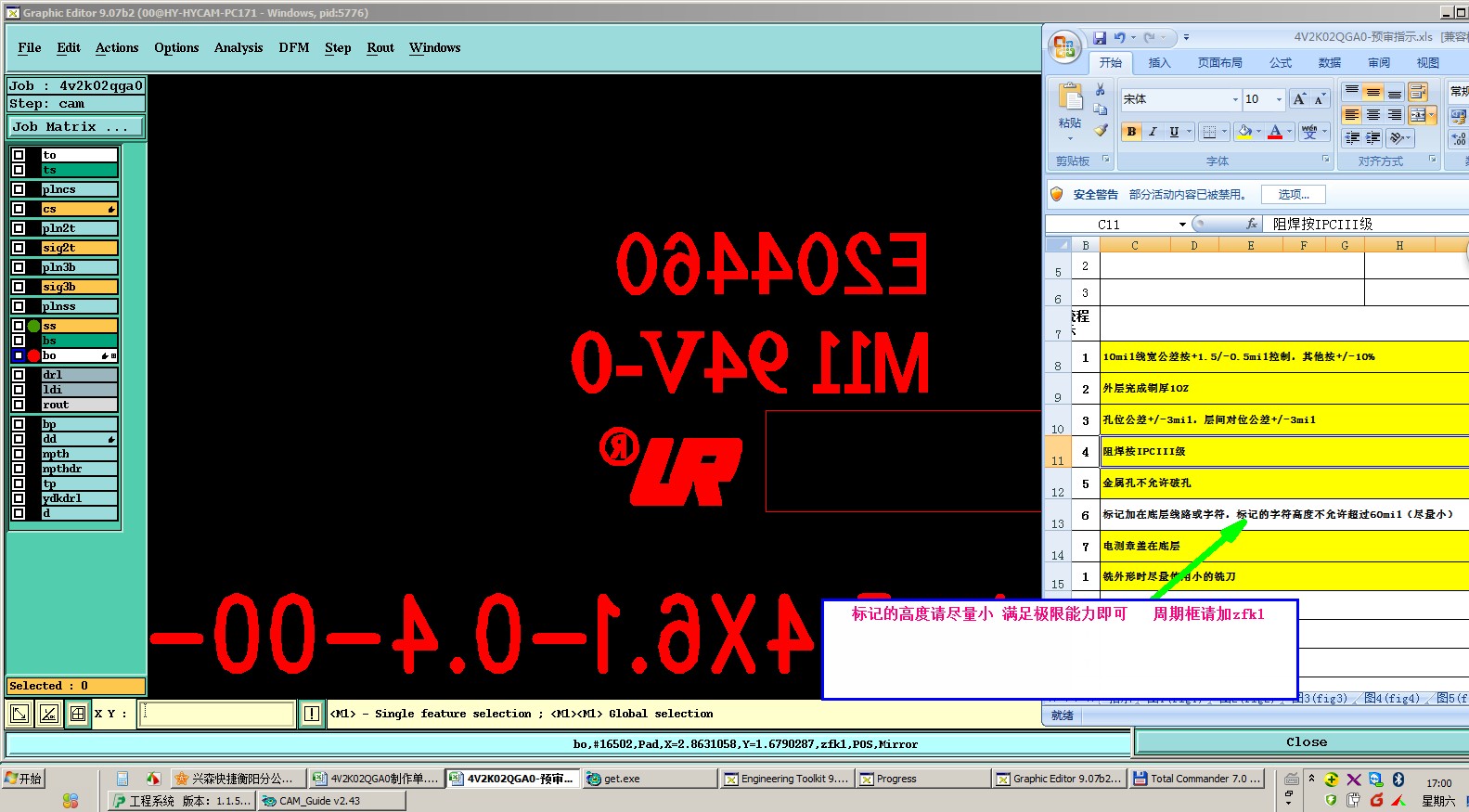1469x812 pixels.
Task: Increase the cell indent
Action: click(1373, 138)
